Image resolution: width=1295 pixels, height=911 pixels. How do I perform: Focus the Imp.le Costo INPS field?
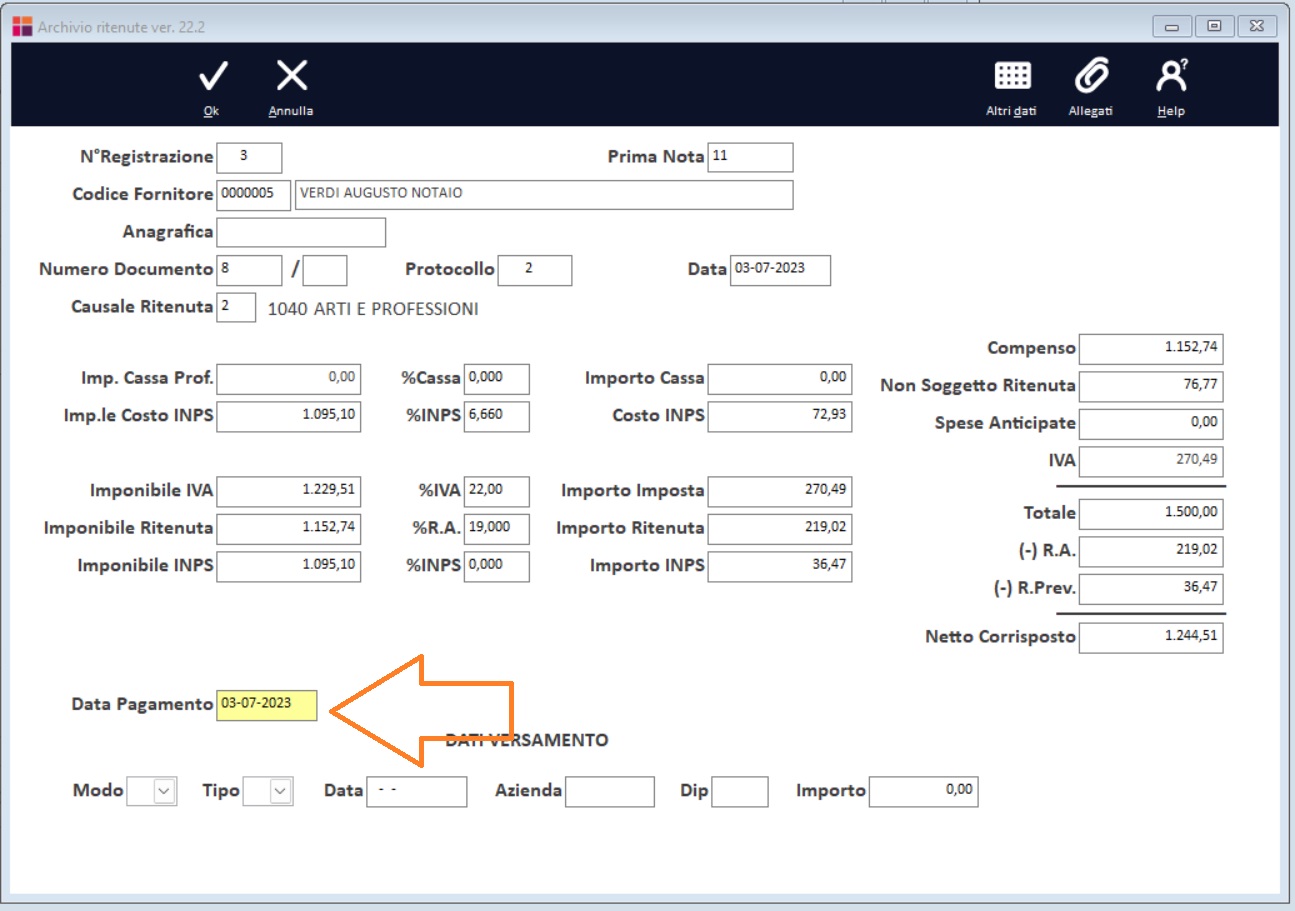288,416
